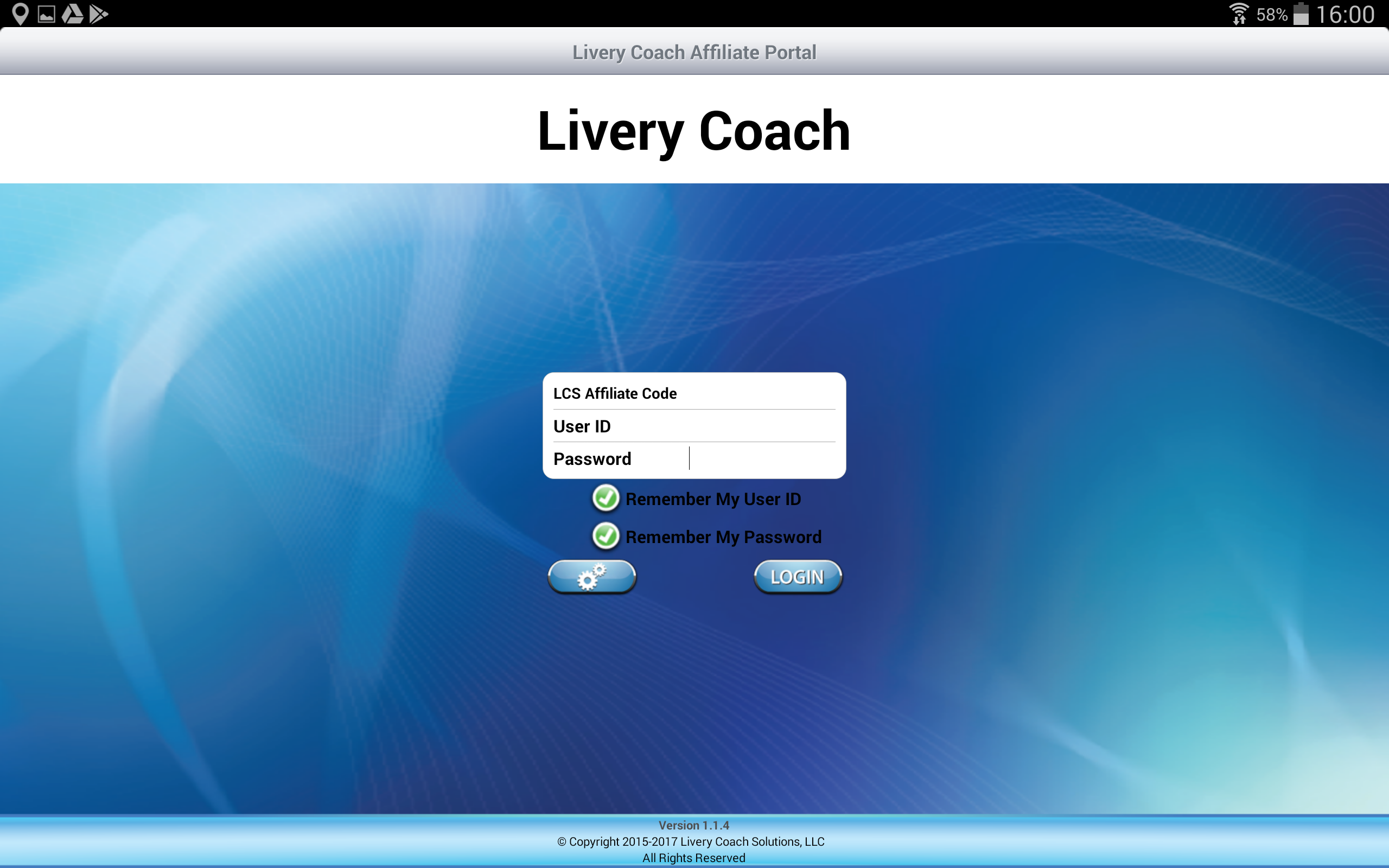1389x868 pixels.
Task: Tap the Version 1.1.4 text
Action: (x=694, y=825)
